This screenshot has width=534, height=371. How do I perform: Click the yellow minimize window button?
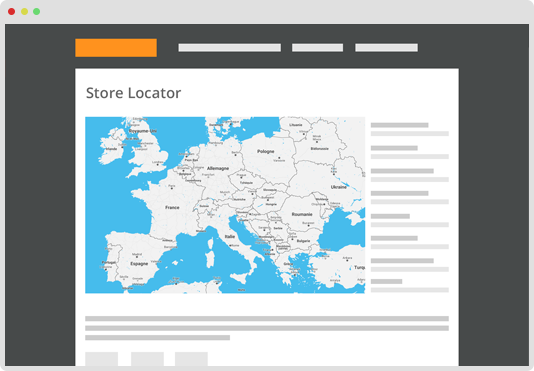pyautogui.click(x=24, y=12)
